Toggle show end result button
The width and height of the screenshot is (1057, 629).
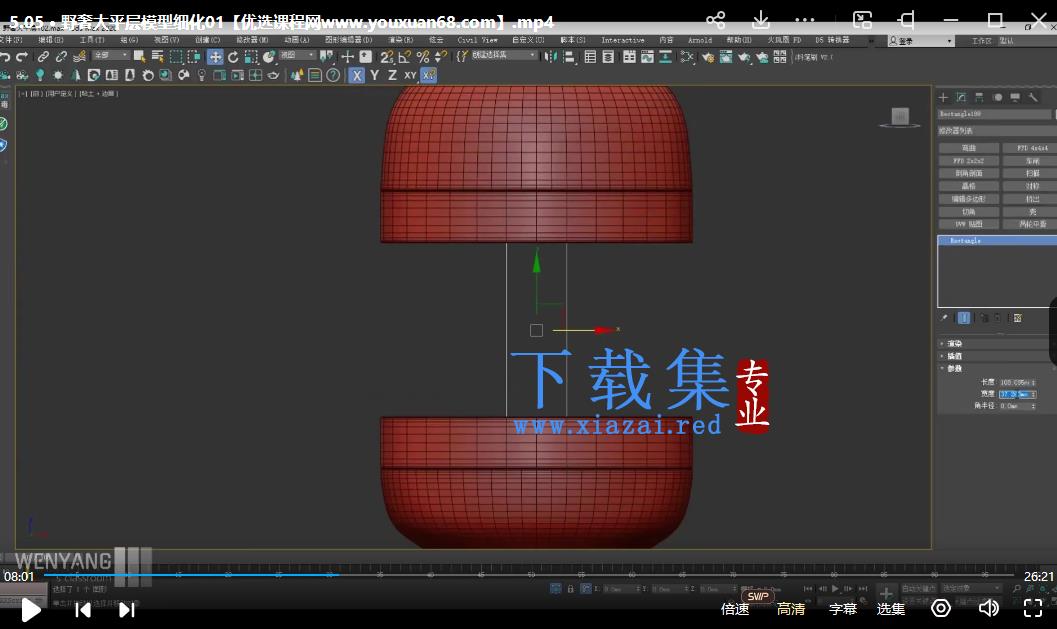[964, 318]
